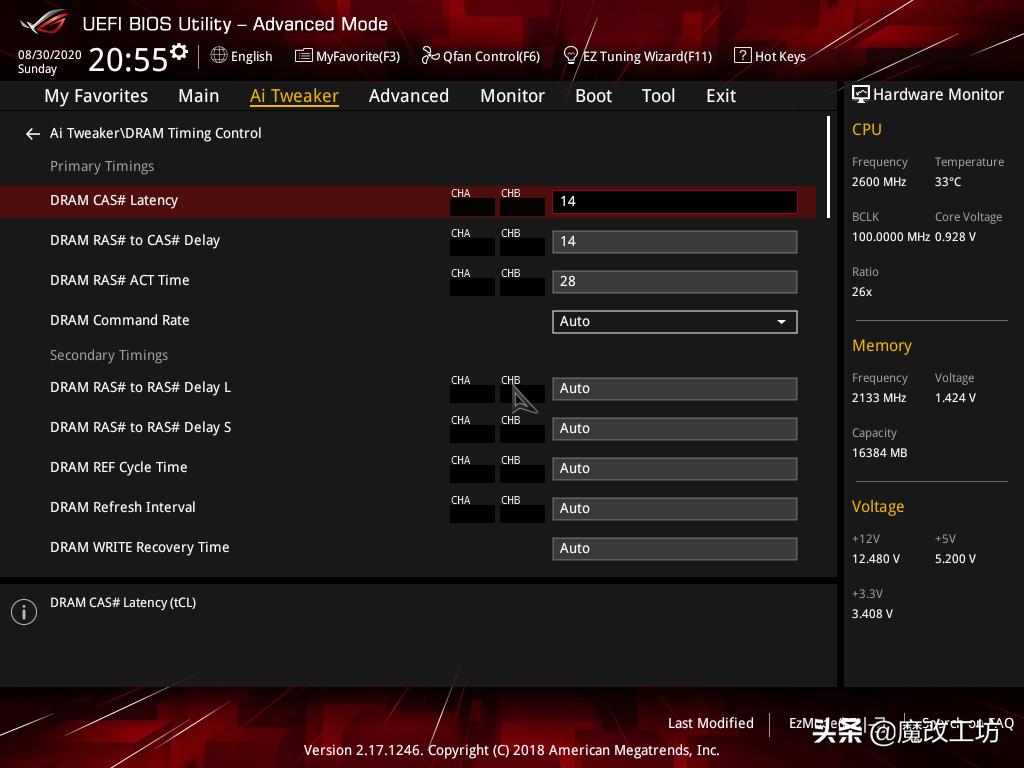Open Hot Keys question mark icon
Viewport: 1024px width, 768px height.
(743, 56)
